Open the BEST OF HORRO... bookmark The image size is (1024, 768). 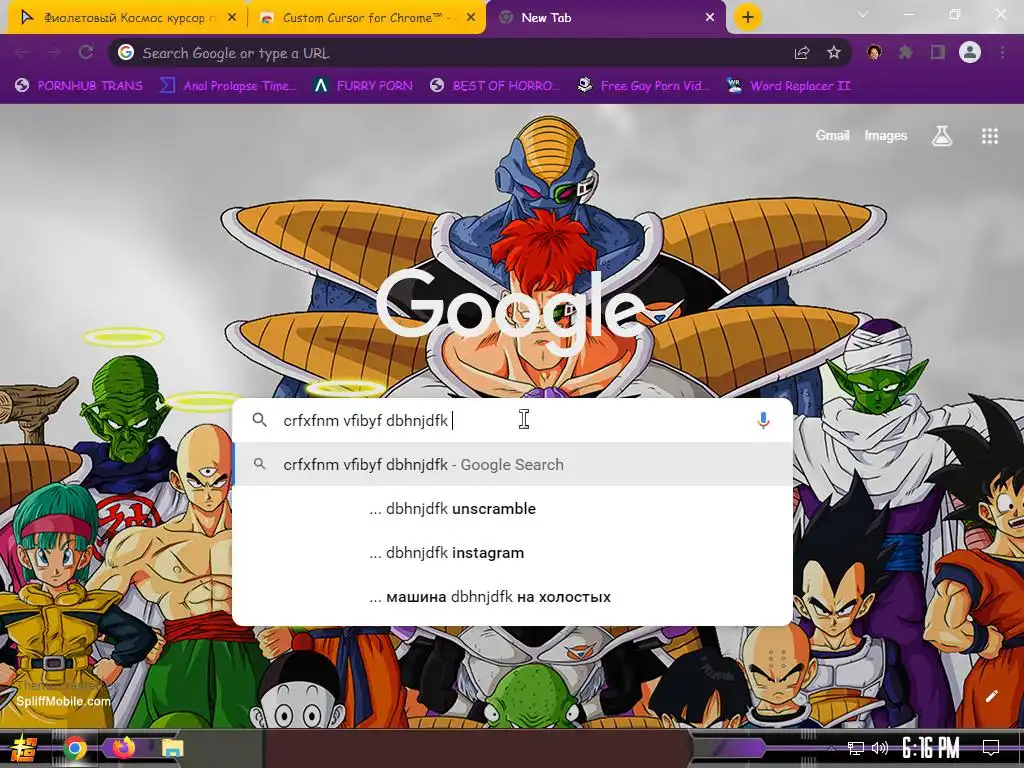coord(495,86)
